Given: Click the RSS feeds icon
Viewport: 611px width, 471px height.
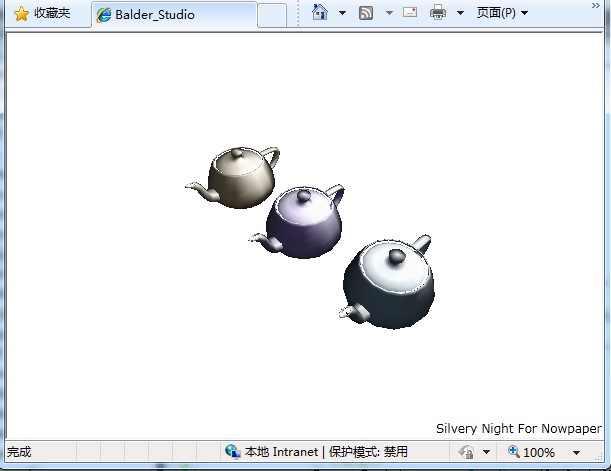Looking at the screenshot, I should tap(366, 13).
